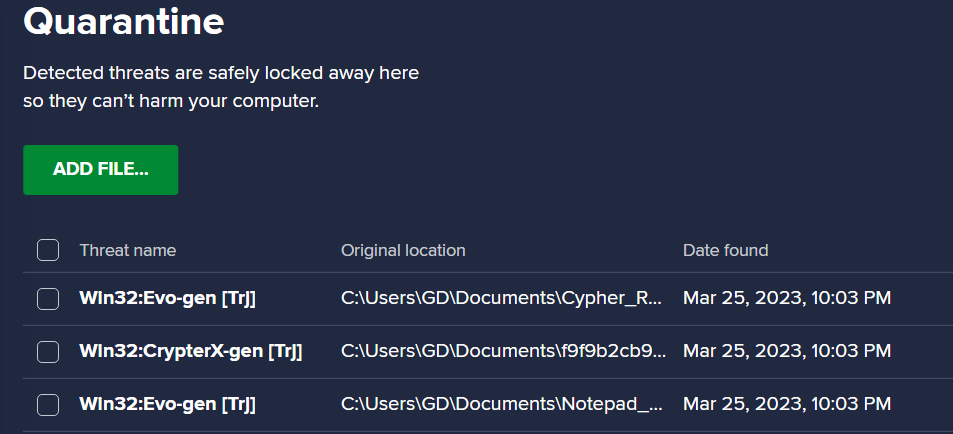Click the date found in the Cypher_R row
Image resolution: width=953 pixels, height=434 pixels.
click(787, 298)
